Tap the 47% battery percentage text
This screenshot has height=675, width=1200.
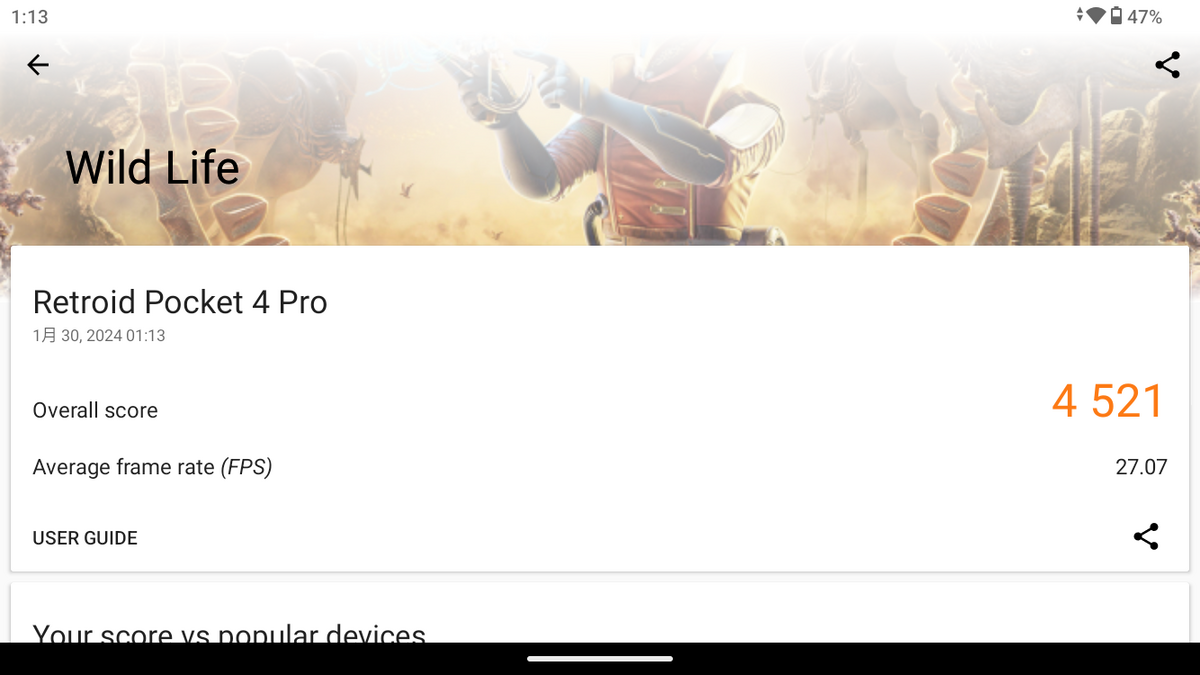tap(1144, 16)
